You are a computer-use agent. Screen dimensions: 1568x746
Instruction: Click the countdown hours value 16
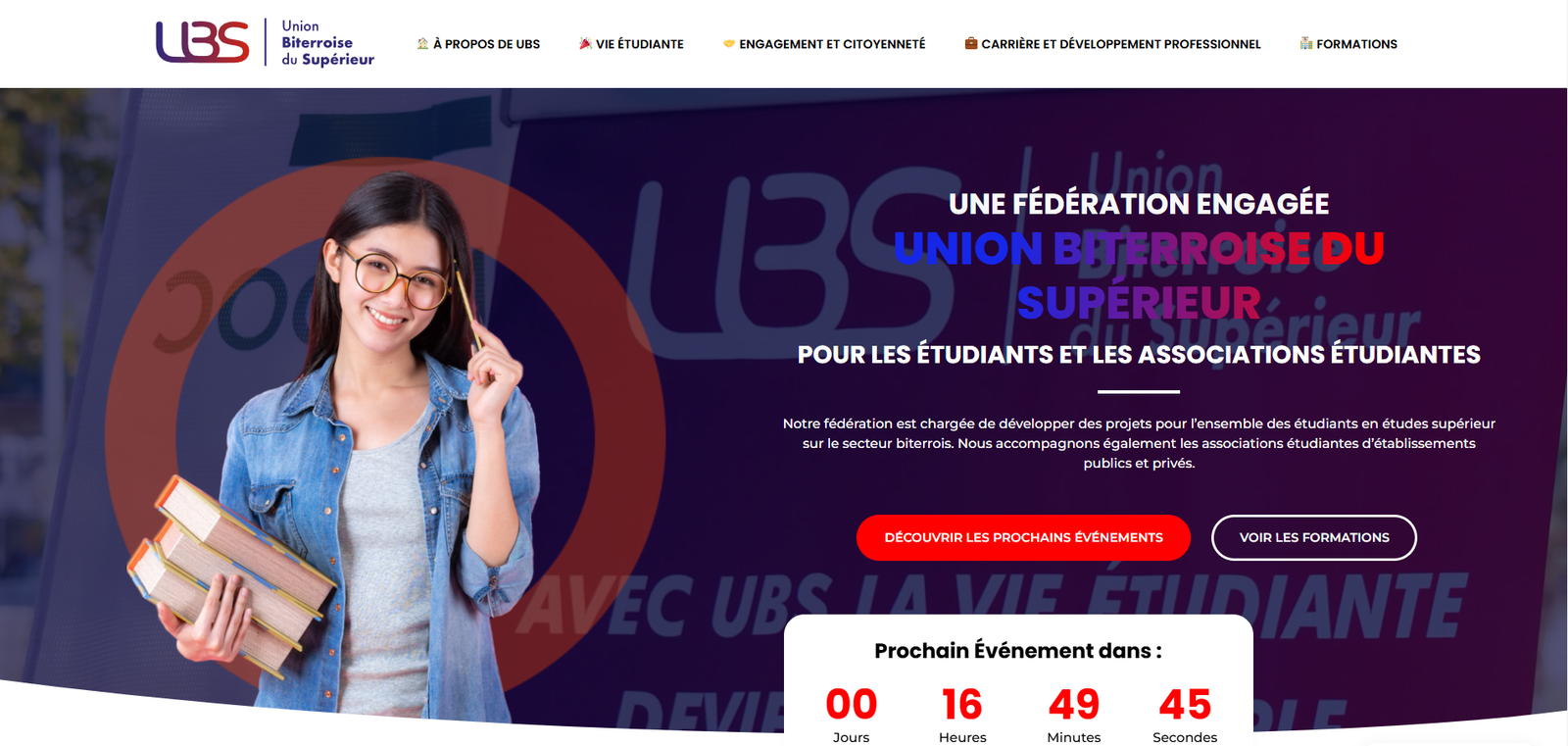coord(962,704)
